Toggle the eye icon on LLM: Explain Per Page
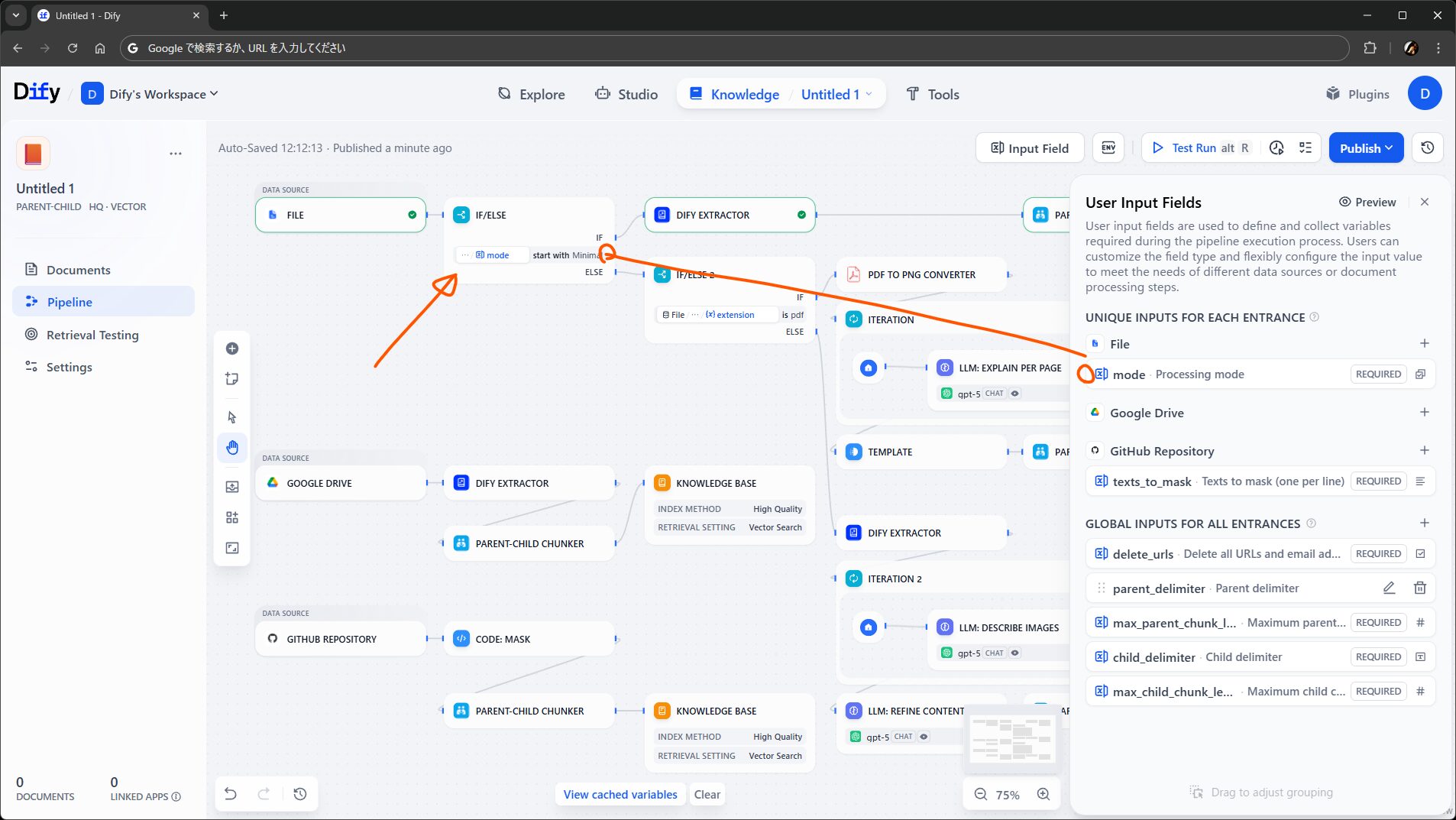This screenshot has height=820, width=1456. pos(1015,394)
